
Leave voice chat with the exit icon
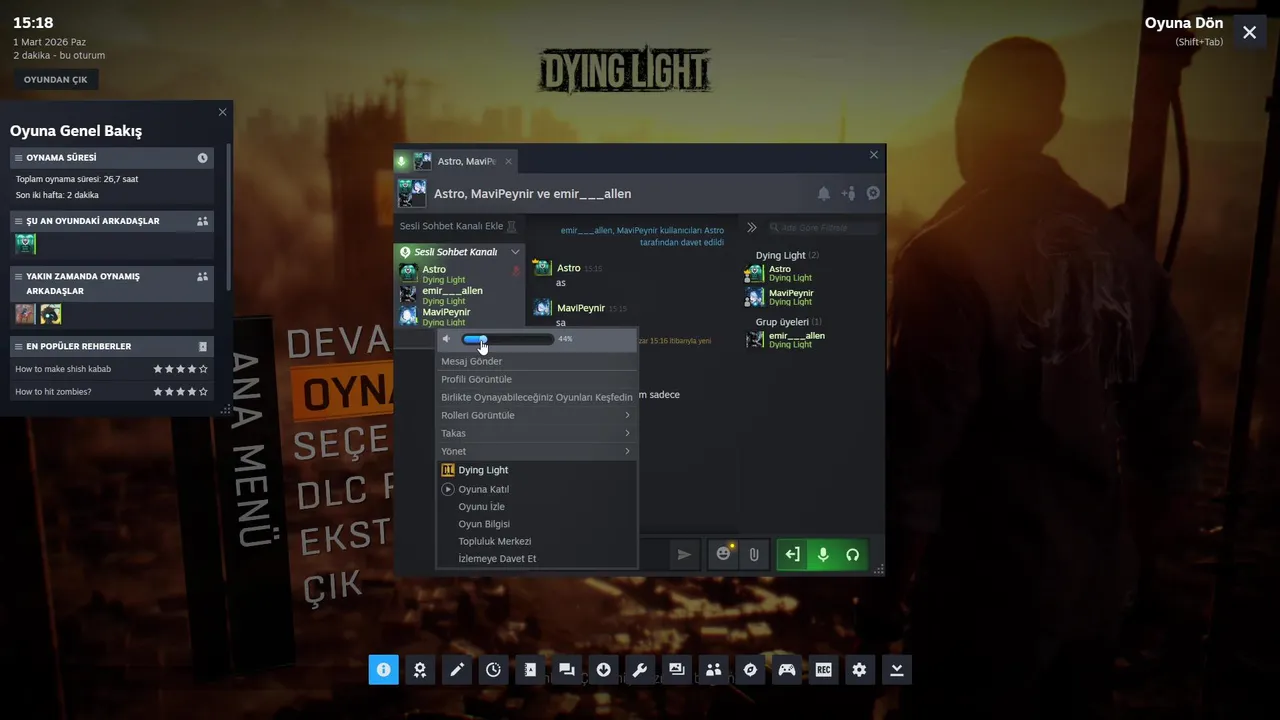793,554
